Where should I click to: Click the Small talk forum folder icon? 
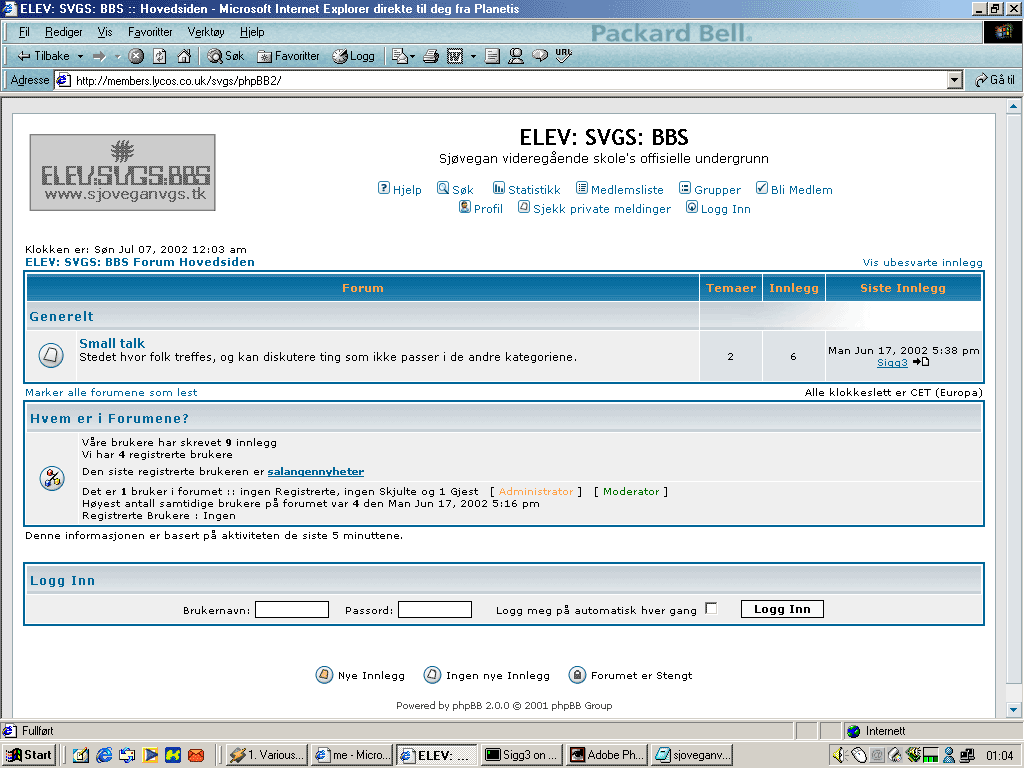point(51,354)
